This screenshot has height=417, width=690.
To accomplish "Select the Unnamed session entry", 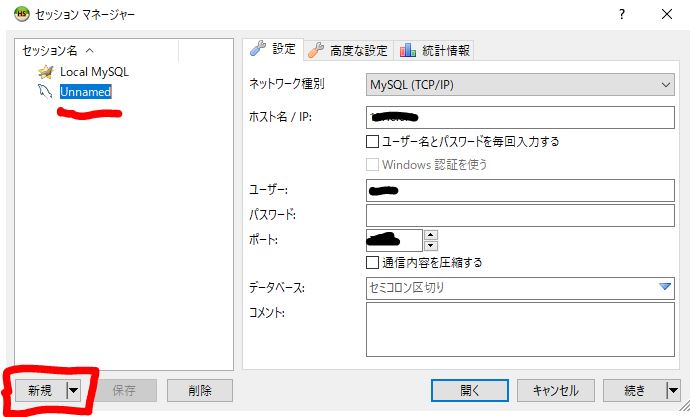I will (85, 91).
